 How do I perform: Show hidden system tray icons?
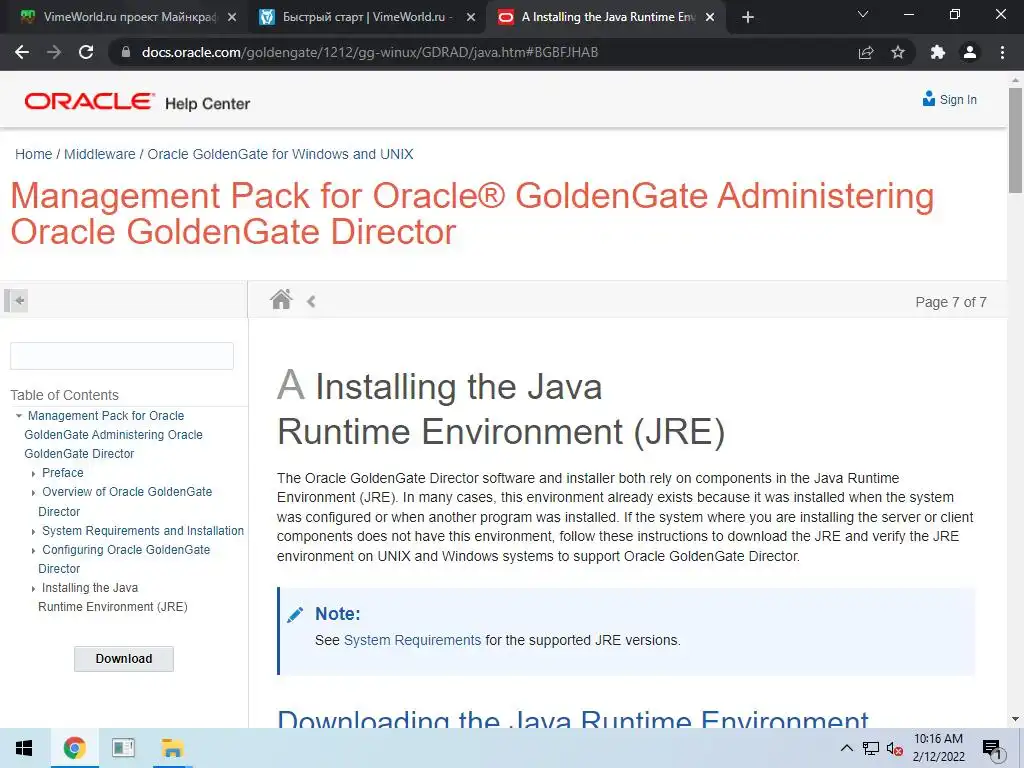(x=846, y=748)
